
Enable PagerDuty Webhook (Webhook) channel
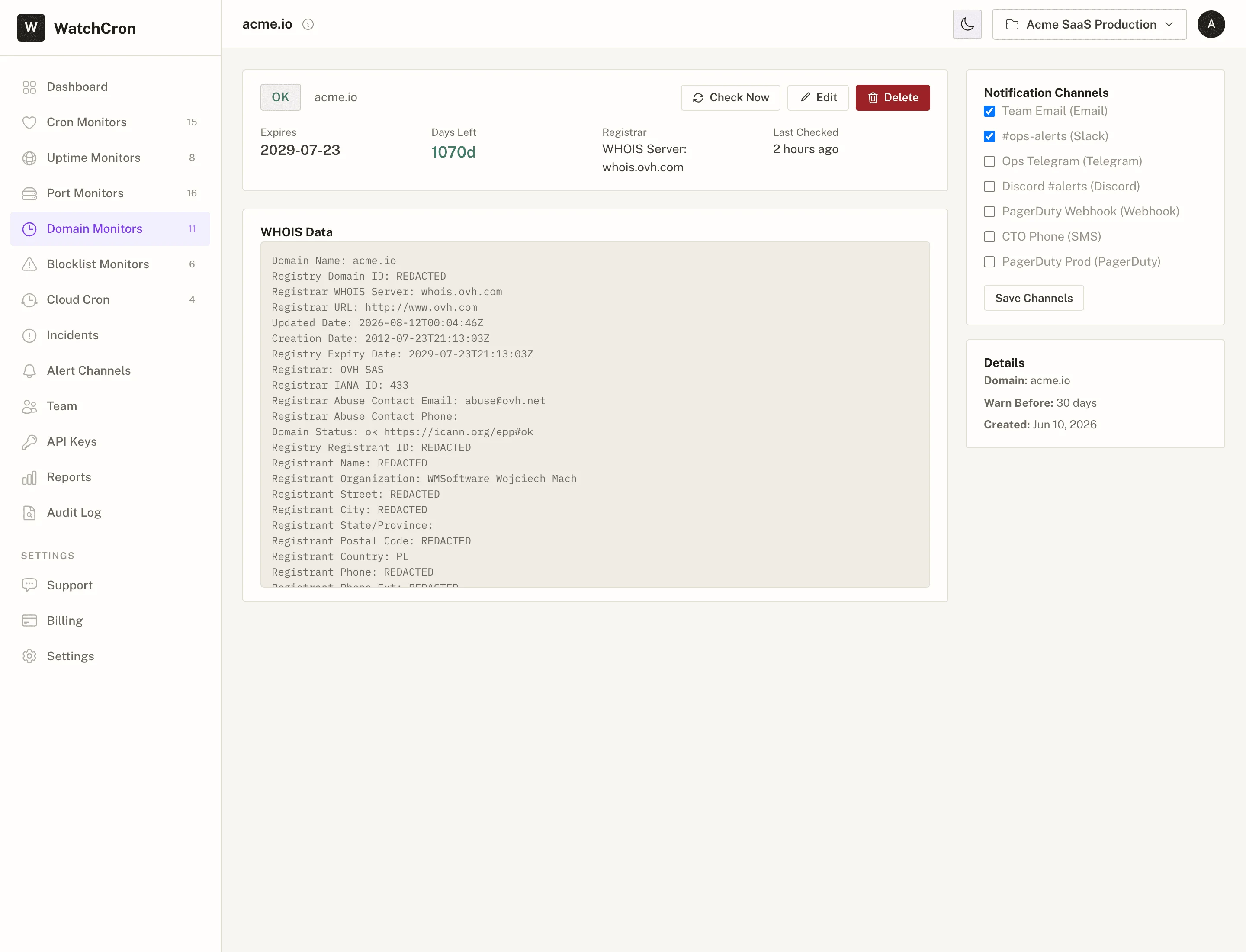pos(989,211)
